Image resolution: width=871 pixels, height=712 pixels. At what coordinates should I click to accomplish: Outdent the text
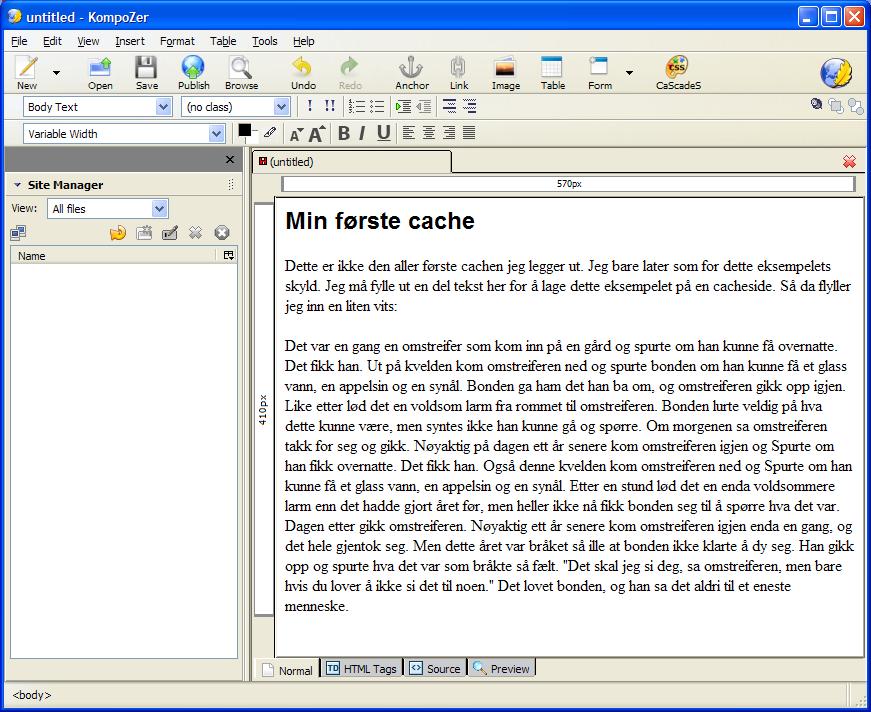pos(423,106)
